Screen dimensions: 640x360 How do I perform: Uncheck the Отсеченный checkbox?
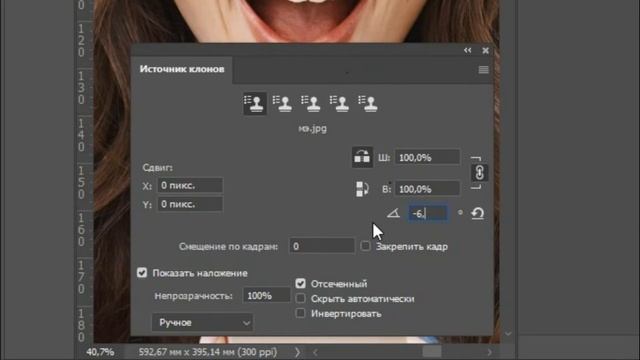click(300, 283)
